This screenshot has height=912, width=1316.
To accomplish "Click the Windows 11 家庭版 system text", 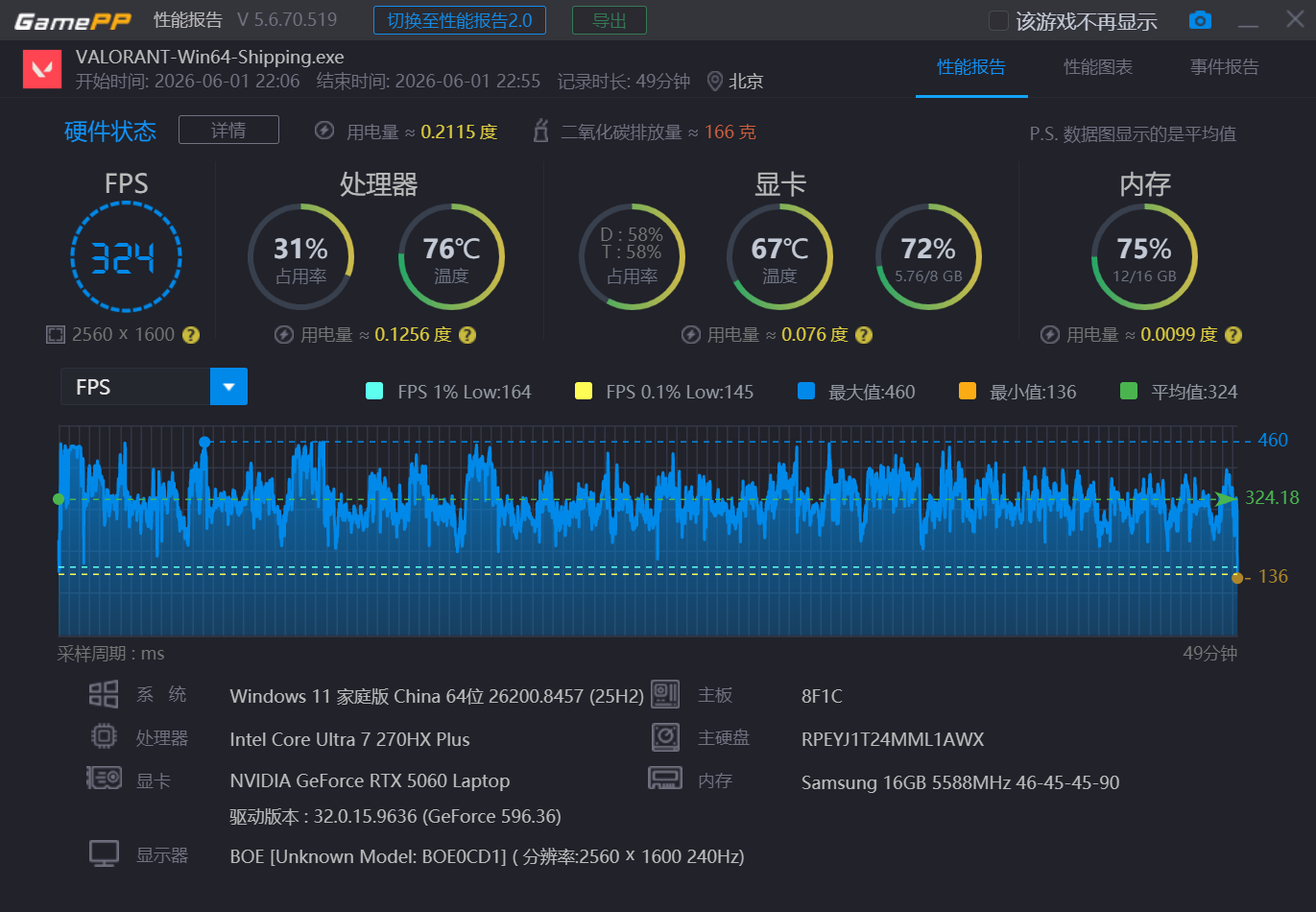I will click(437, 696).
